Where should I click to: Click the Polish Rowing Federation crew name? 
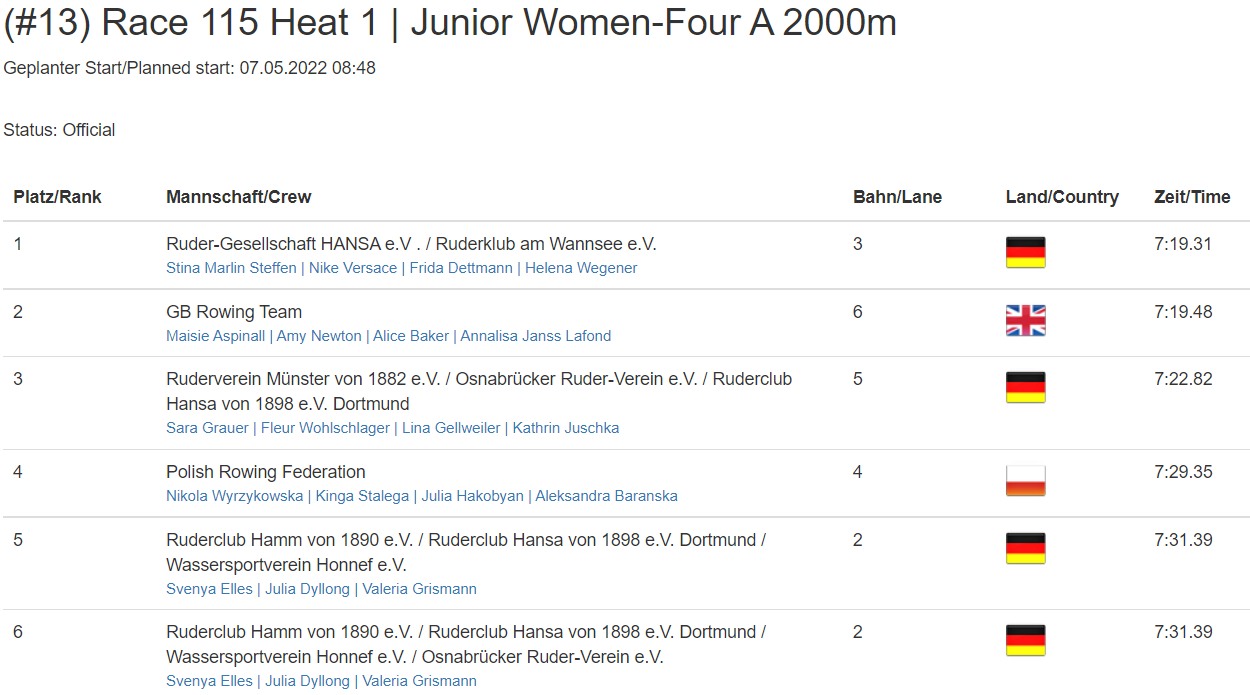point(266,472)
